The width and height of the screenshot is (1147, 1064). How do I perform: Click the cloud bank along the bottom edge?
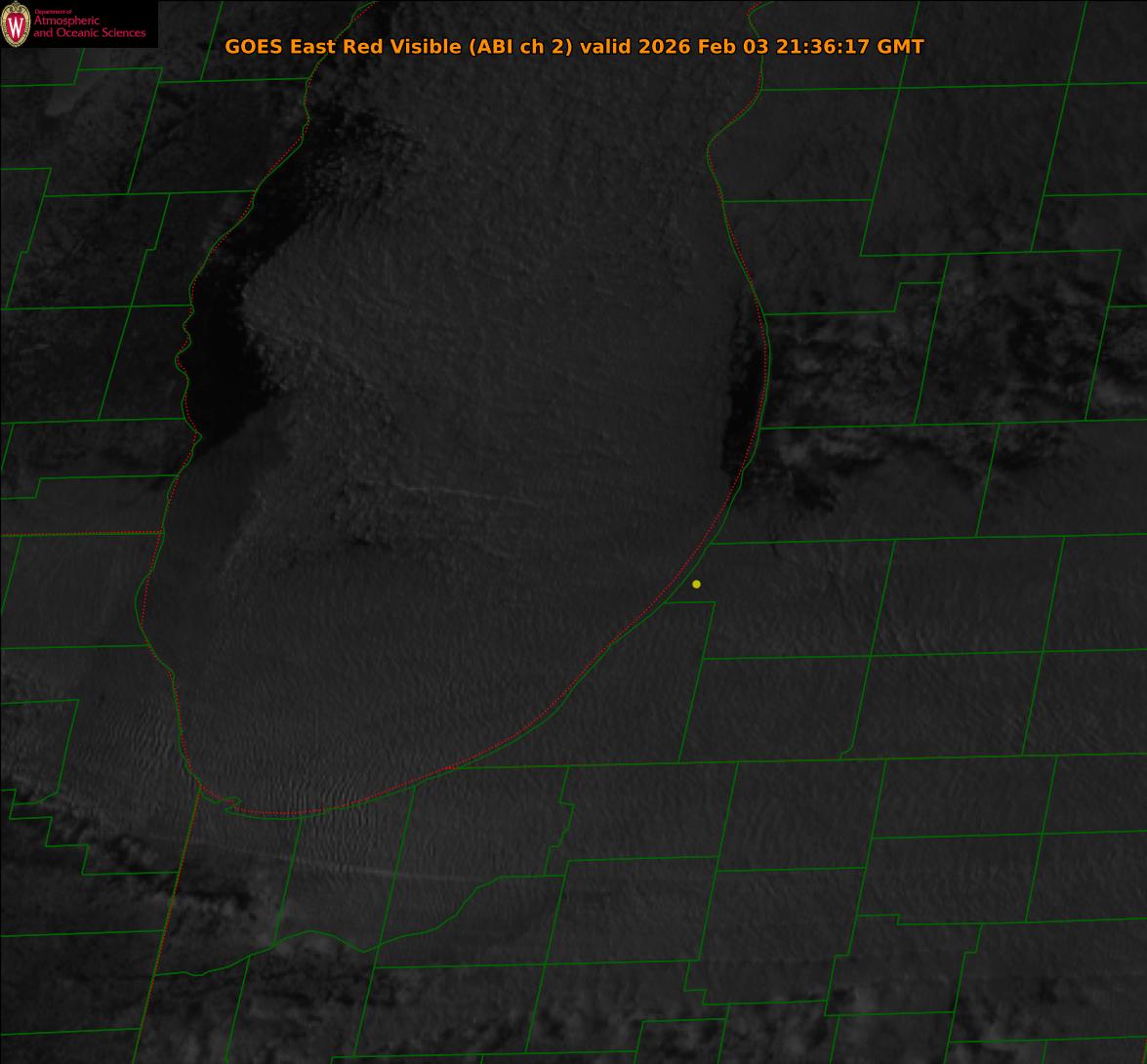coord(586,1025)
